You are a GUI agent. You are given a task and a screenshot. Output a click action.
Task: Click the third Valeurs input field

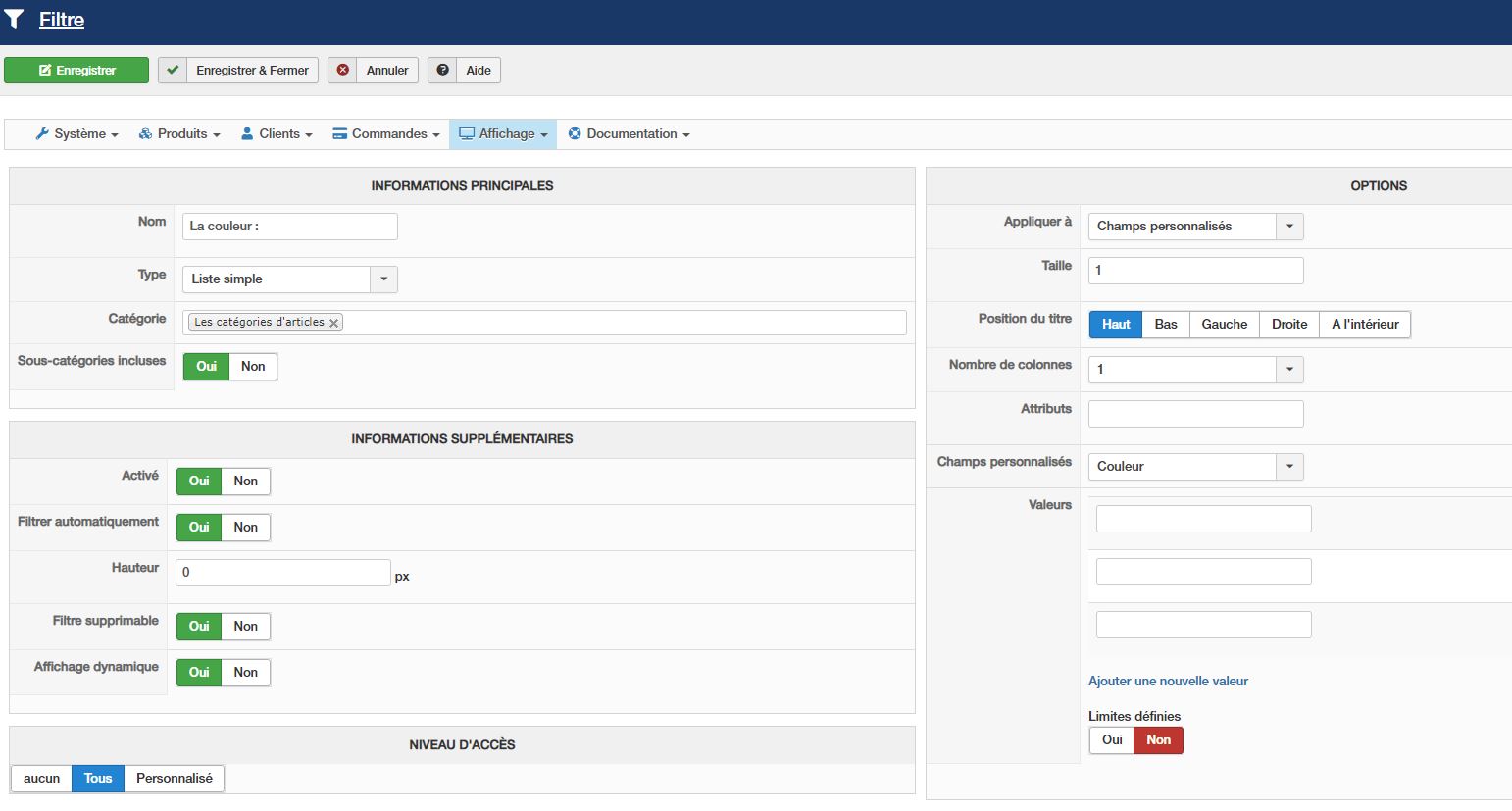pos(1204,625)
